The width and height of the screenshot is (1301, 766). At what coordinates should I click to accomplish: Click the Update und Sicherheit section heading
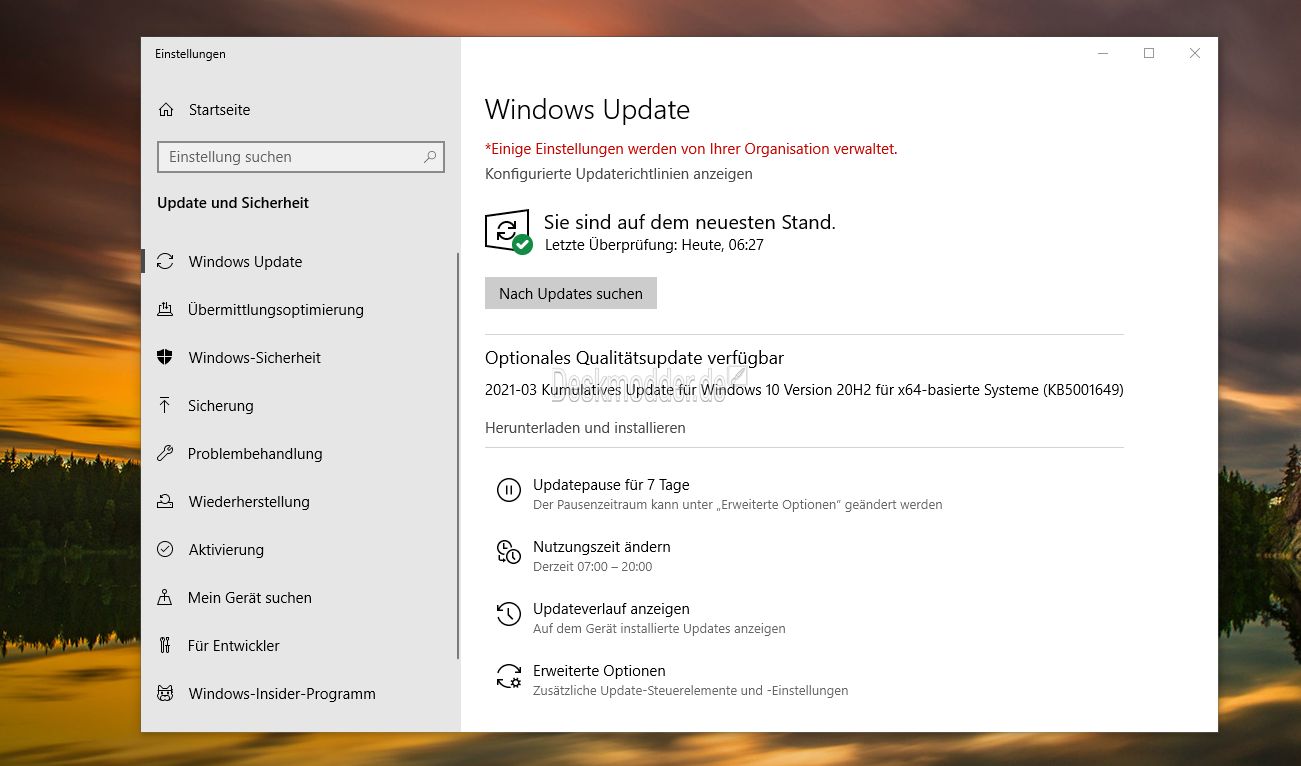233,203
